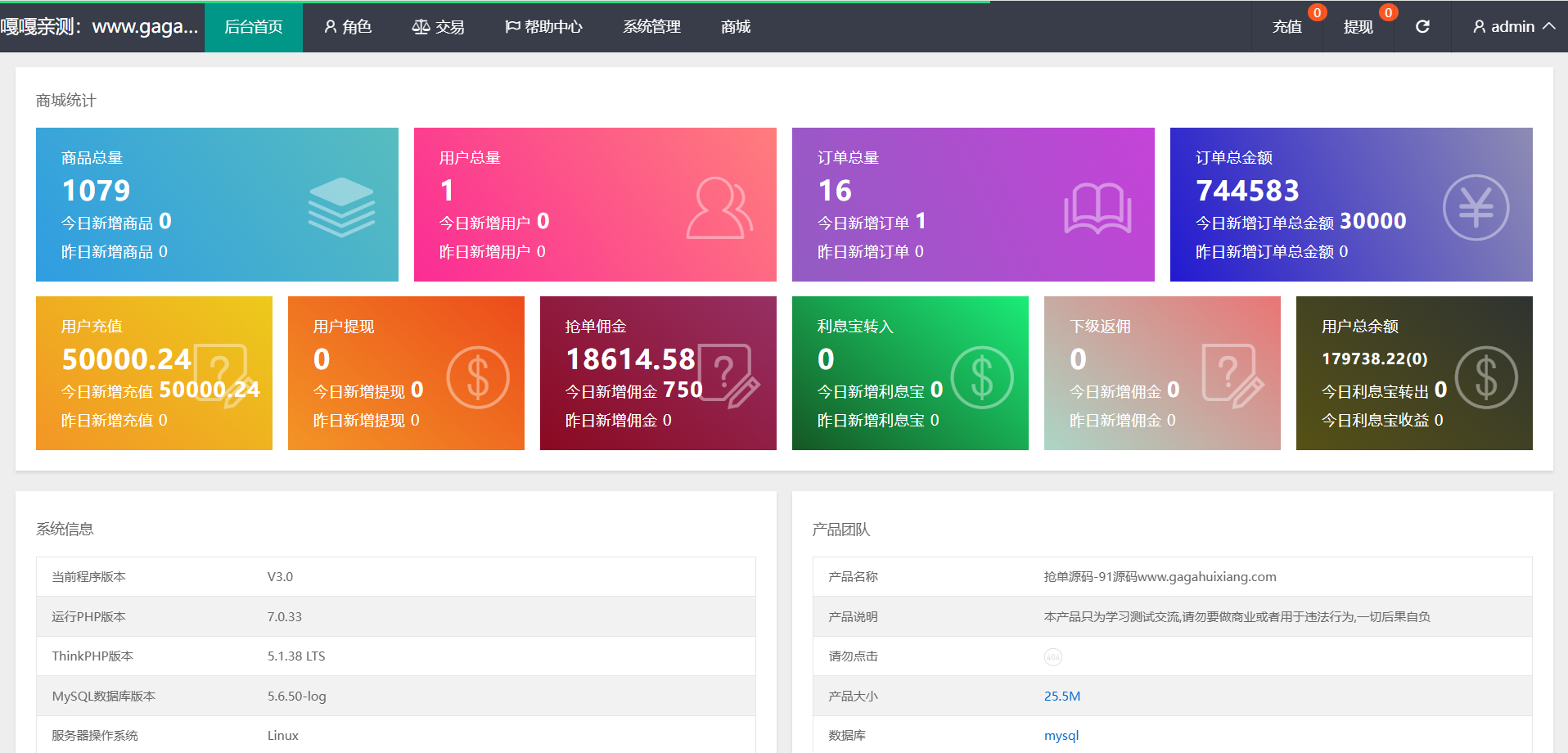Click the 充值 notification button
Screen dimensions: 1568x753
(x=1287, y=27)
